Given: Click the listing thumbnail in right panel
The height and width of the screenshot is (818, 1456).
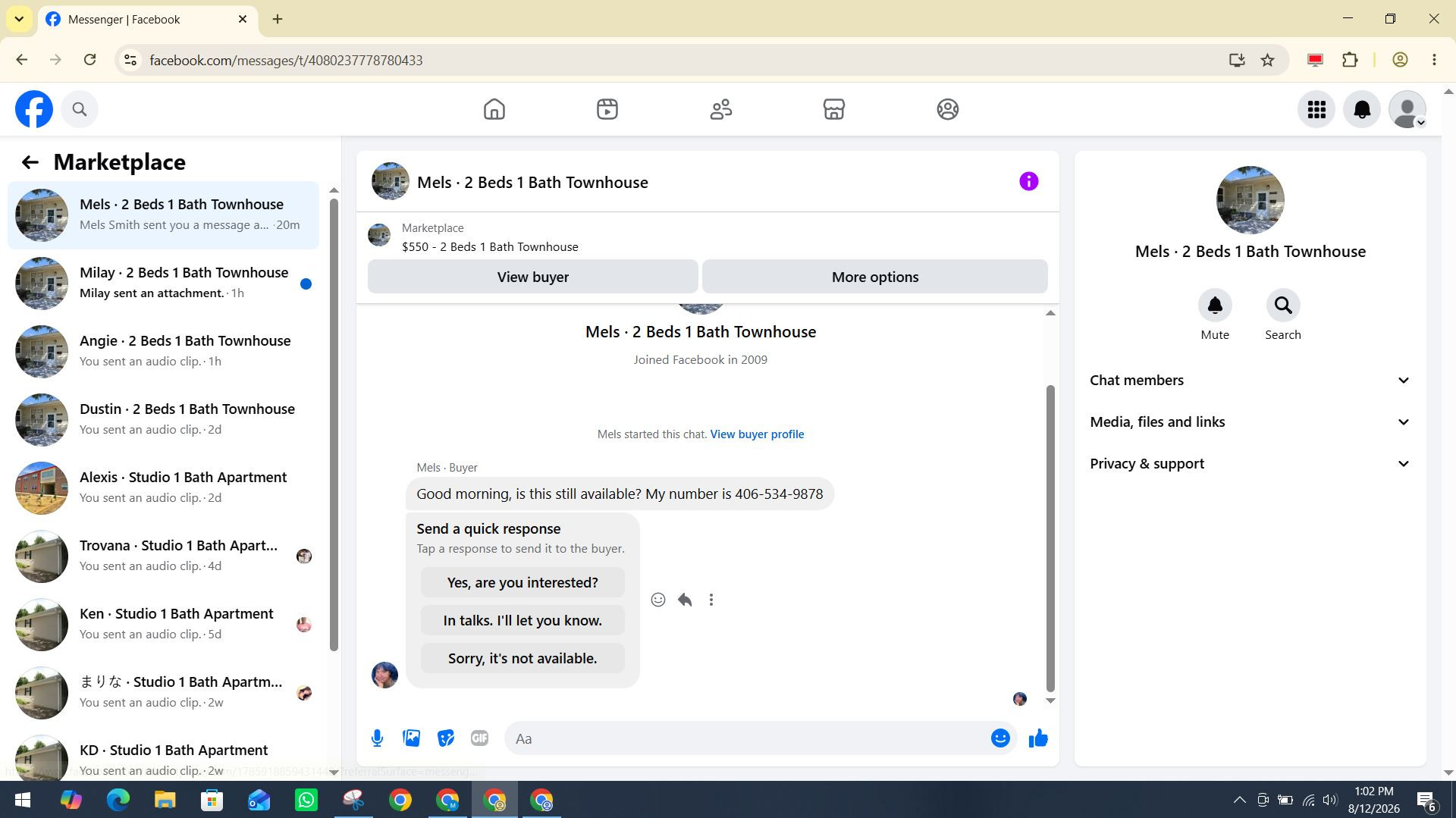Looking at the screenshot, I should [1250, 200].
